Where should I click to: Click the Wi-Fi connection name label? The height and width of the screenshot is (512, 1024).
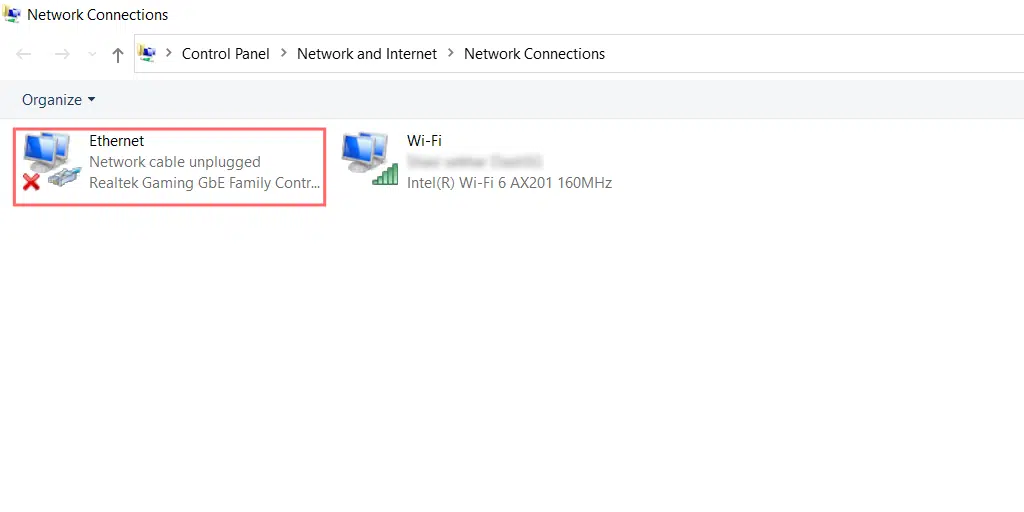point(424,140)
